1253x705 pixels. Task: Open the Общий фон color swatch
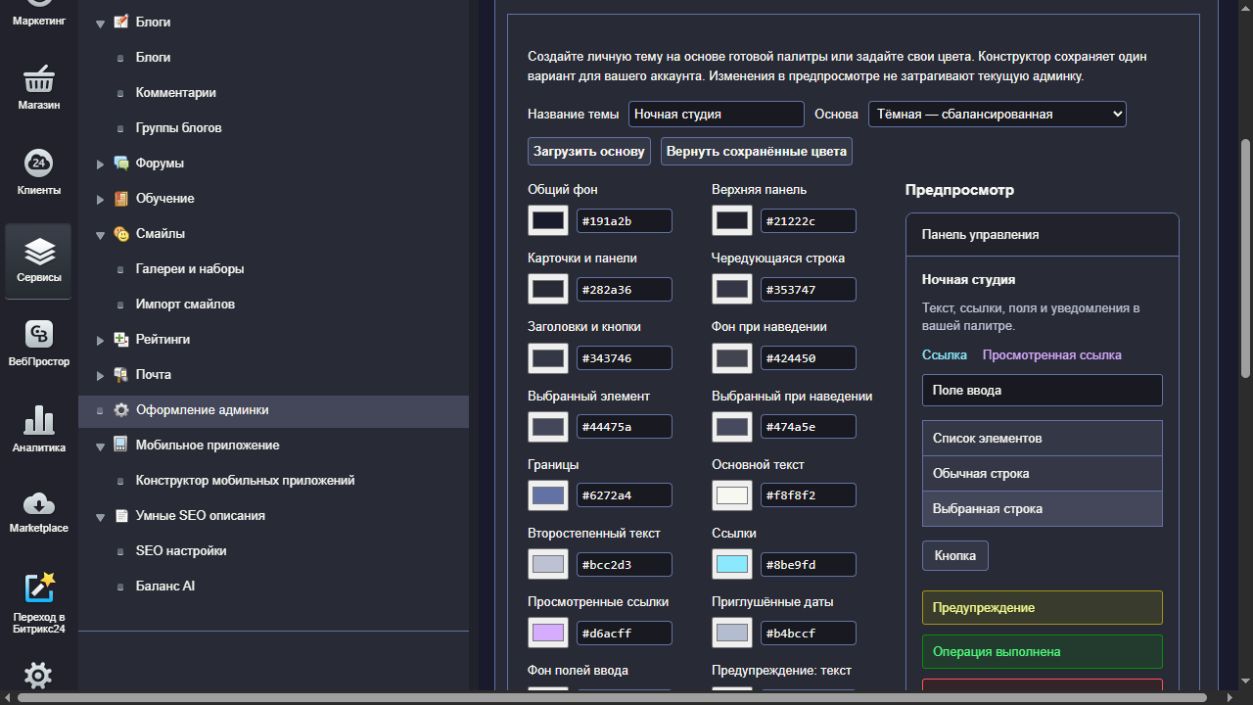[548, 220]
